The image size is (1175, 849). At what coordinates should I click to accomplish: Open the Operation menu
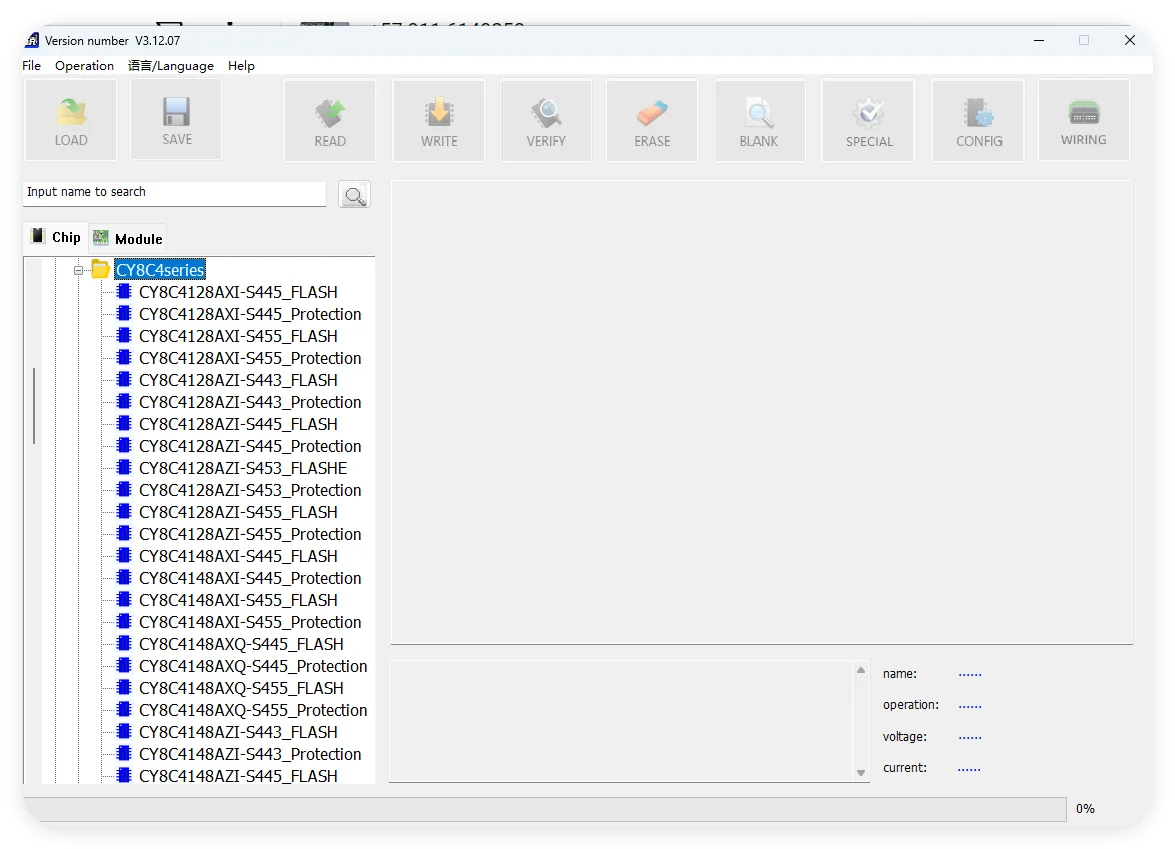coord(84,66)
